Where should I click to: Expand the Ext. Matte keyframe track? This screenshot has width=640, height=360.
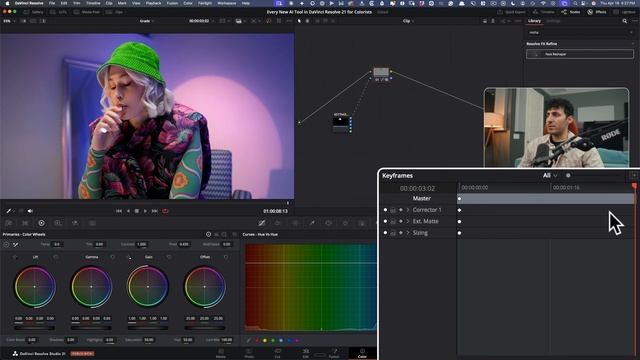(x=408, y=221)
